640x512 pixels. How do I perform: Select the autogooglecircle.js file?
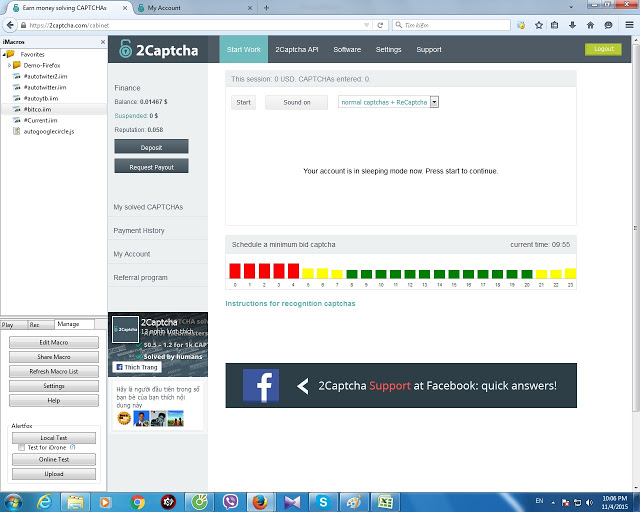coord(44,131)
